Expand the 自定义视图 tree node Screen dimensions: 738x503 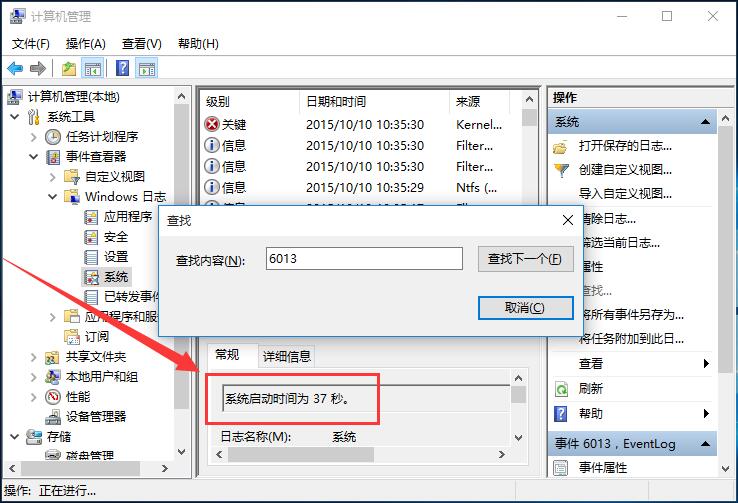click(52, 177)
